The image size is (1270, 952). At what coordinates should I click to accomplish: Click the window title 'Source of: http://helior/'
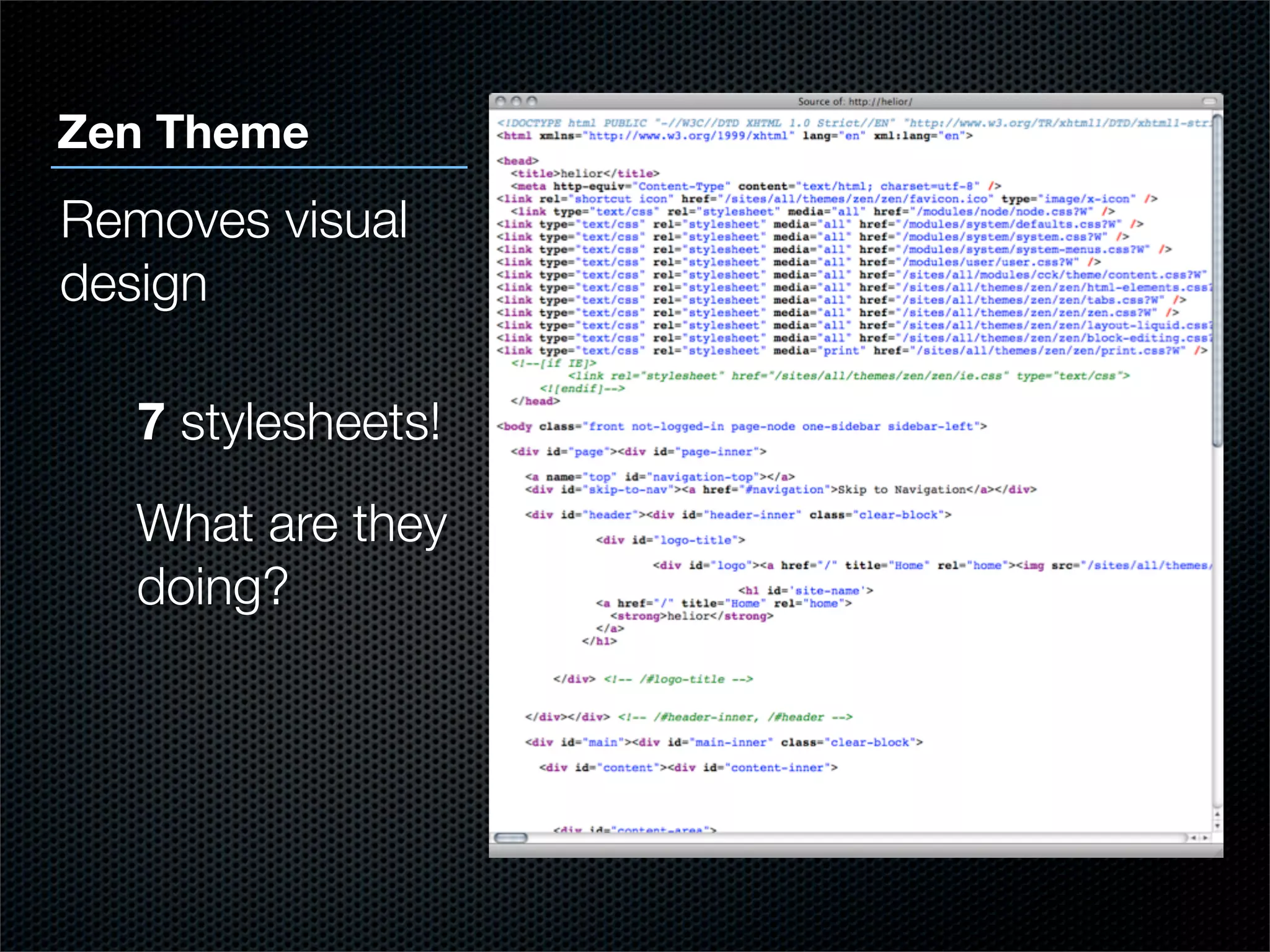(855, 101)
